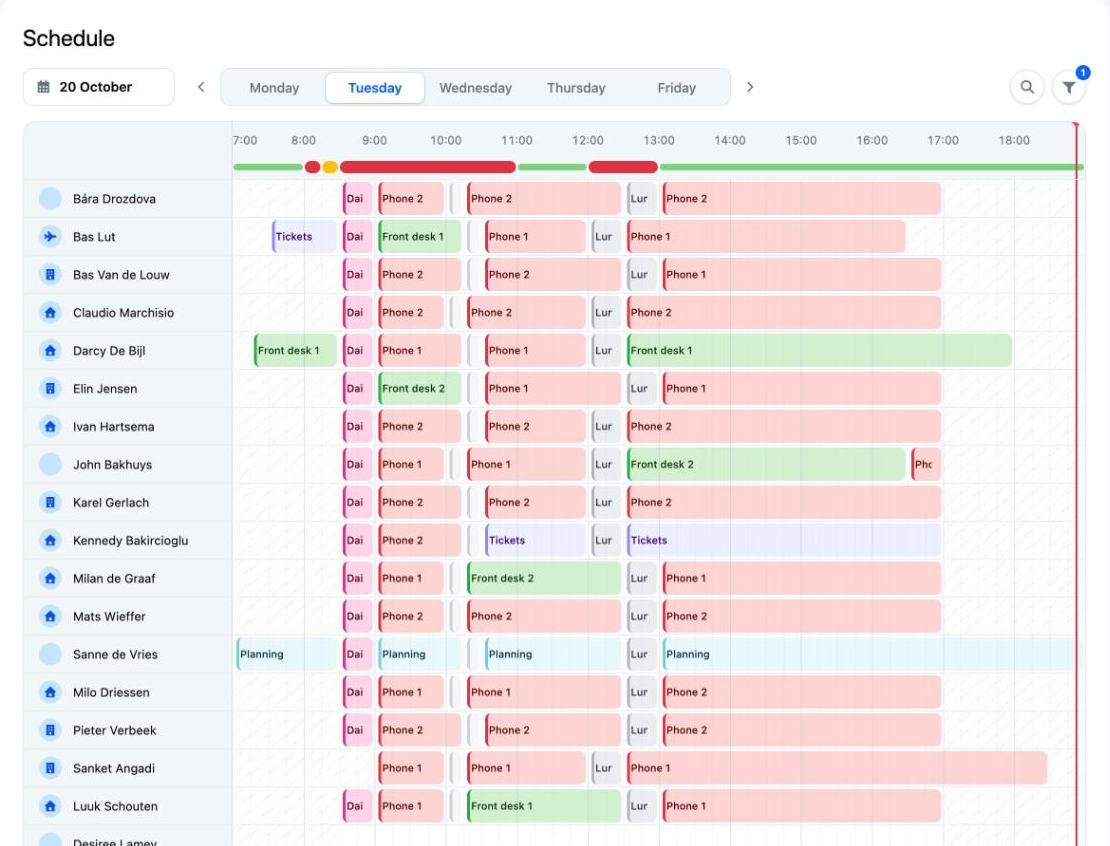This screenshot has height=846, width=1110.
Task: Open the search magnifier icon
Action: pos(1026,87)
